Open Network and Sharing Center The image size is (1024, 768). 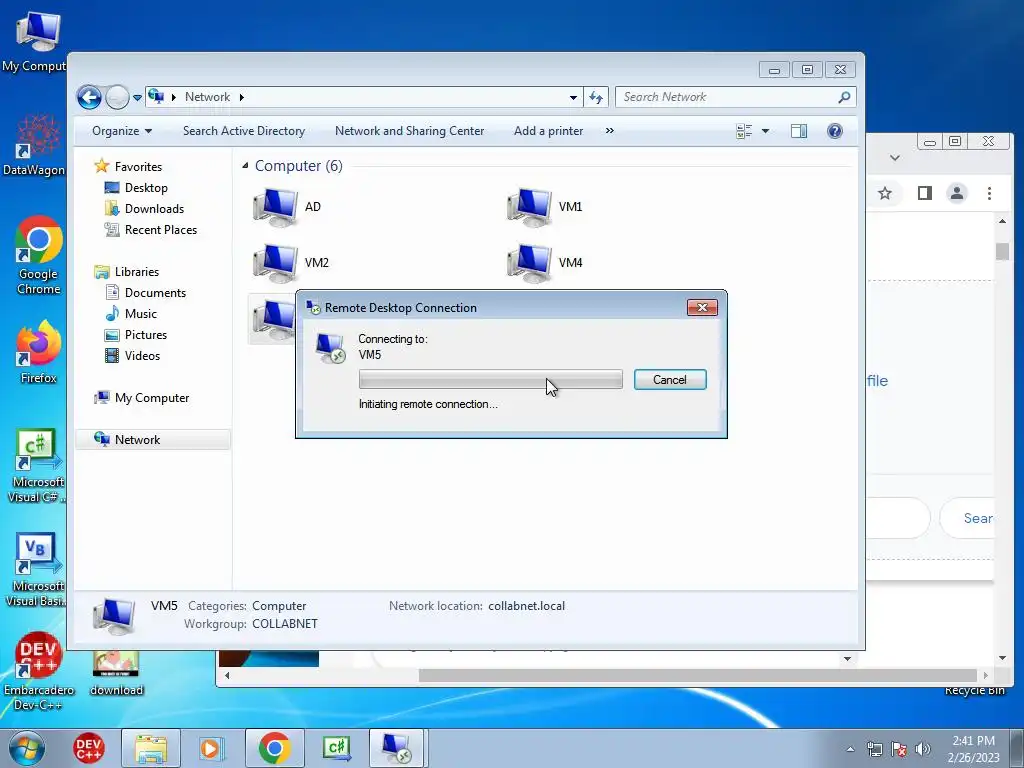[x=409, y=131]
